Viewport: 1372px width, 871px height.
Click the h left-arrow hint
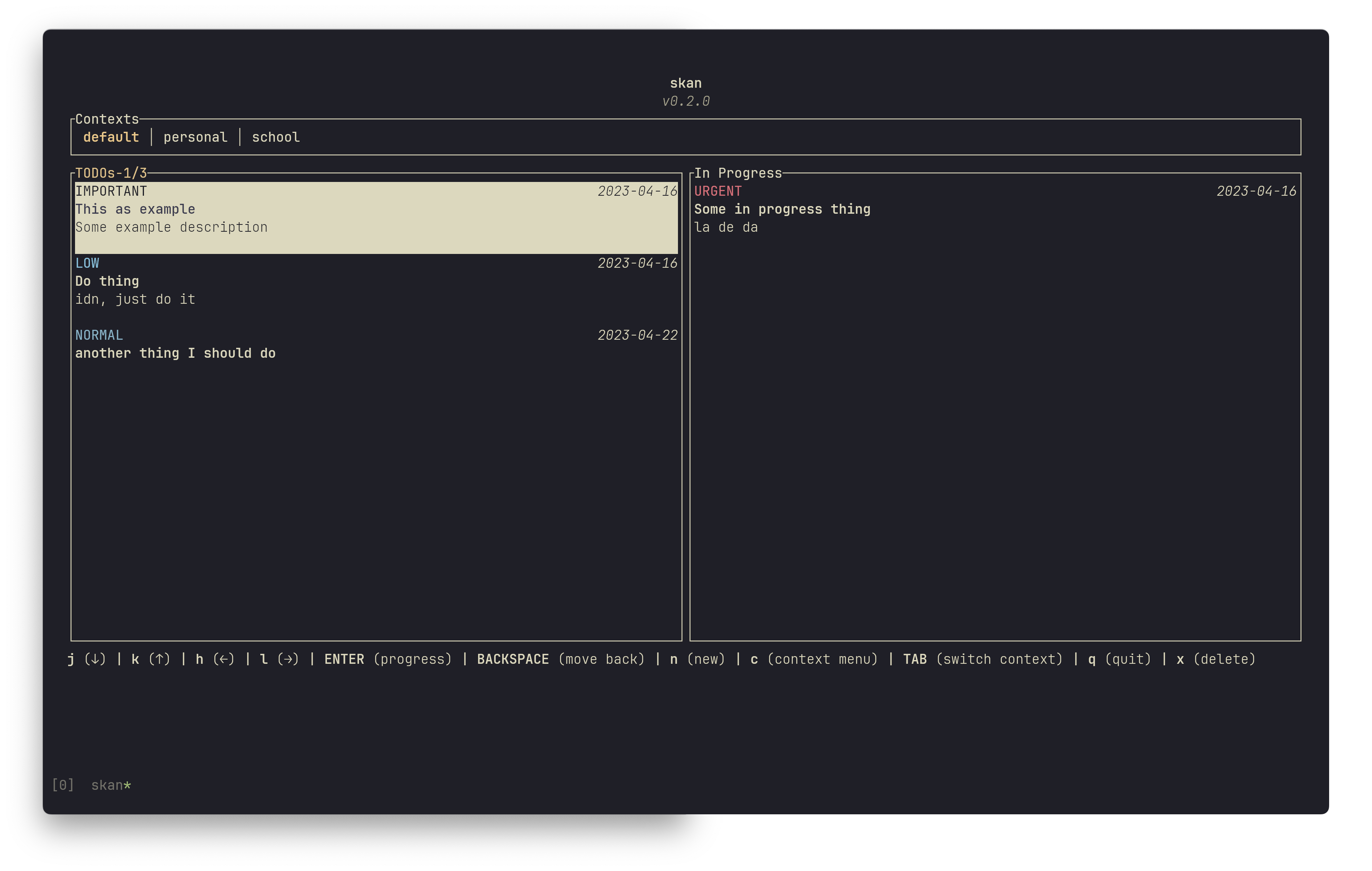[x=216, y=660]
